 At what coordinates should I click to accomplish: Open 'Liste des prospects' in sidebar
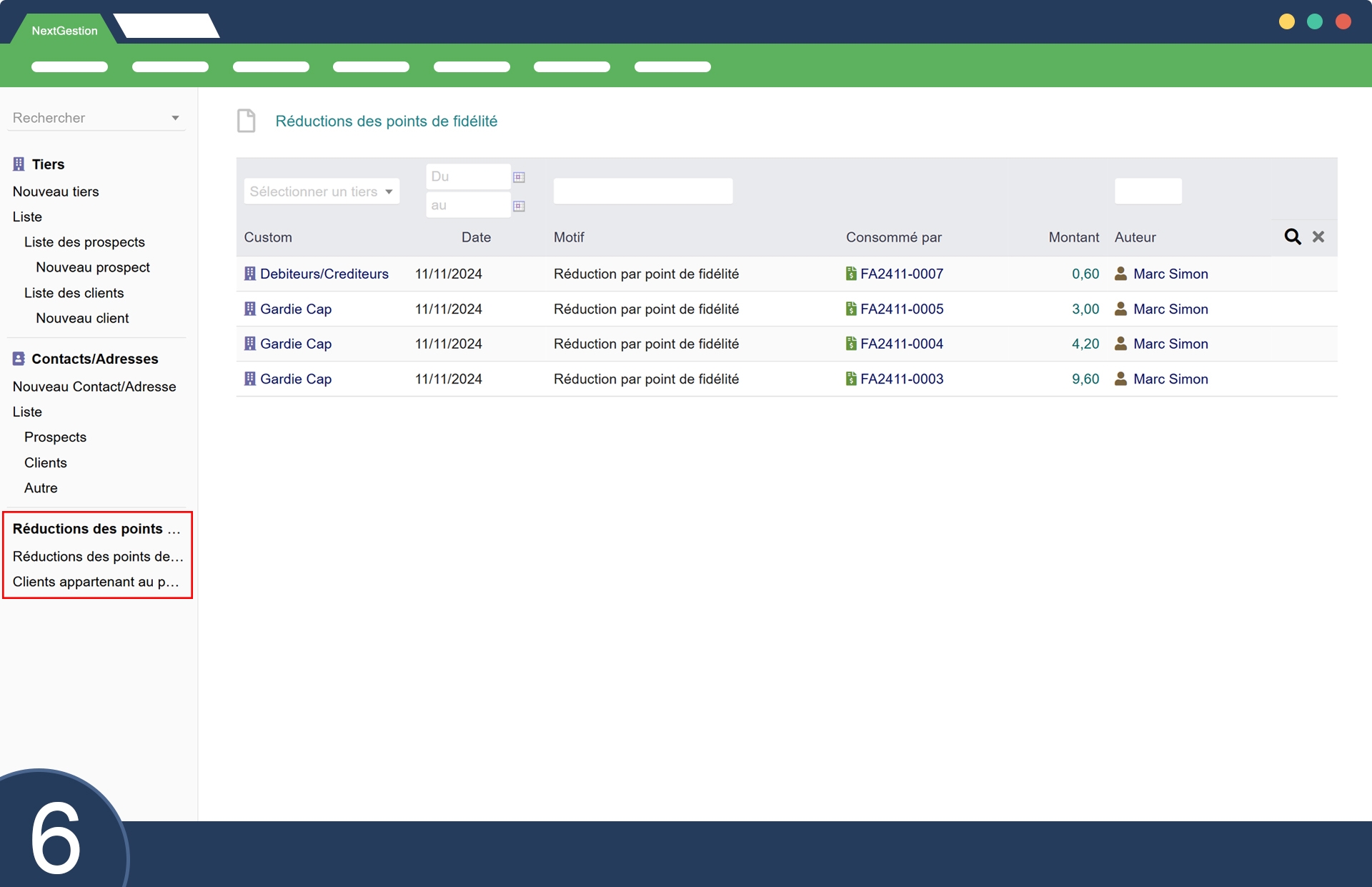(84, 242)
